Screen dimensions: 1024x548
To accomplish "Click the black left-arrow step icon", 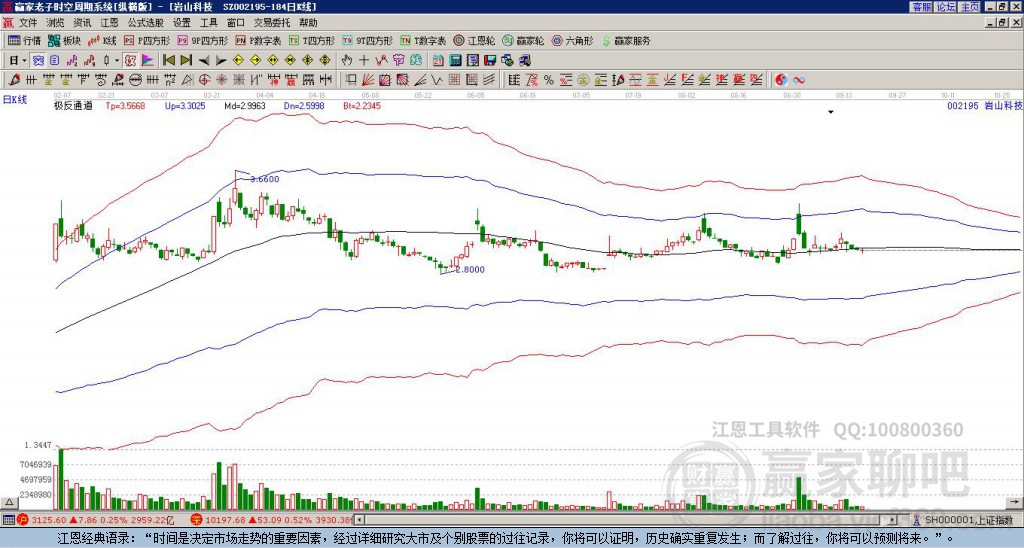I will (x=204, y=61).
